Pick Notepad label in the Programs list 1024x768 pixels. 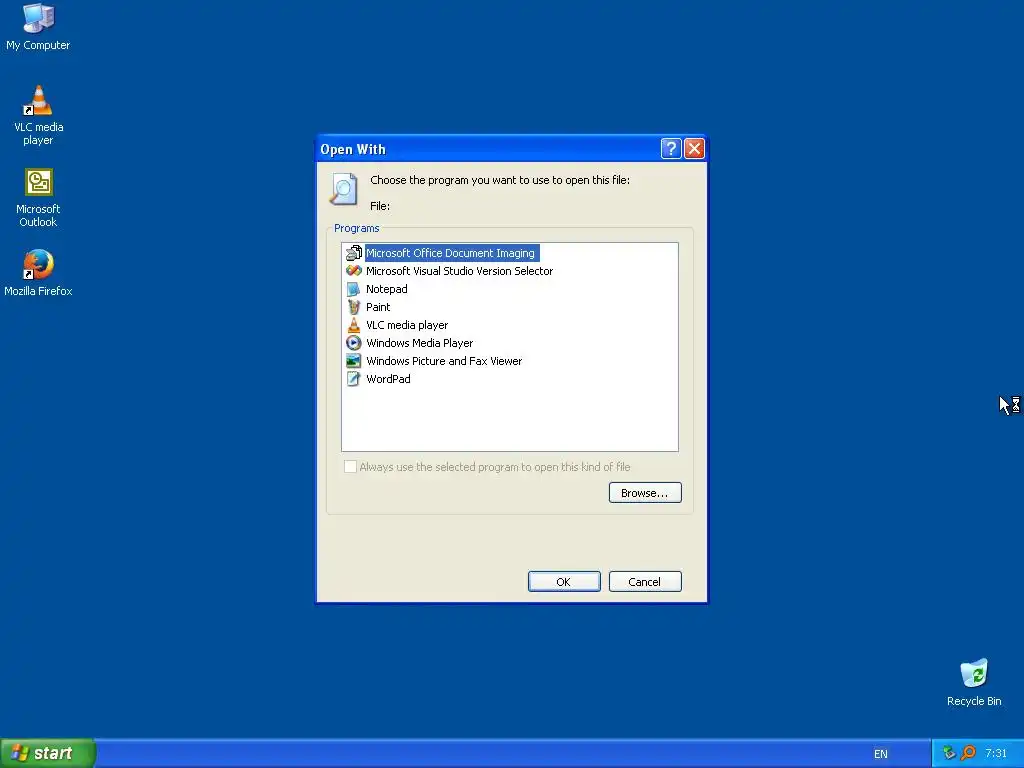[387, 289]
